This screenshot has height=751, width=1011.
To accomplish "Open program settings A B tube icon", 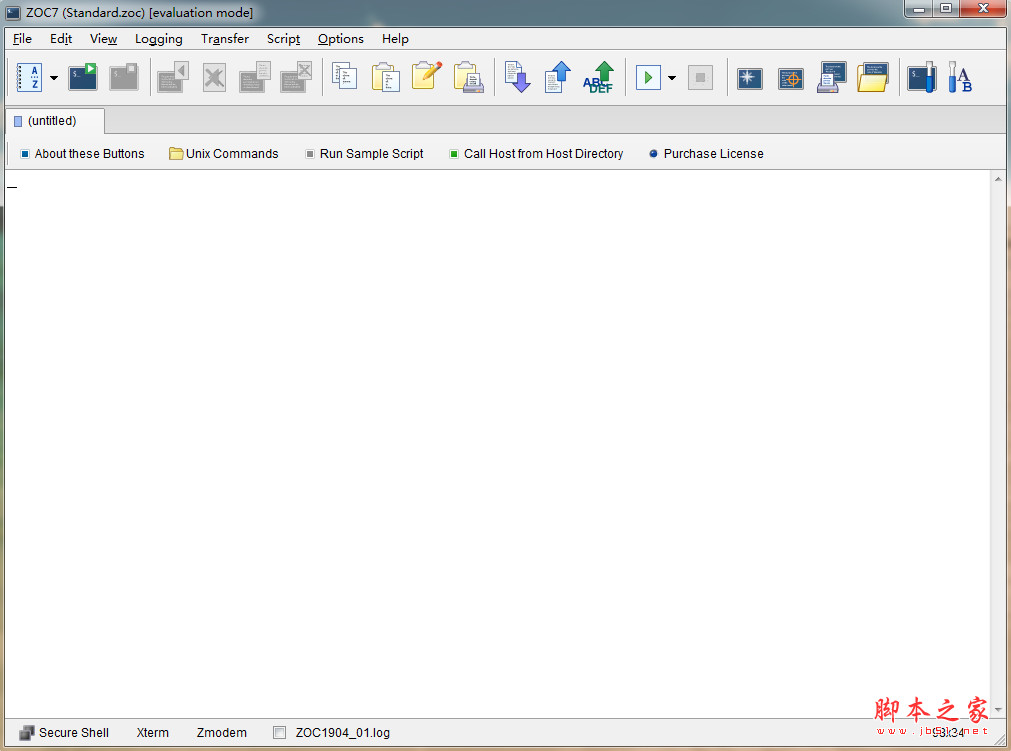I will click(x=960, y=77).
